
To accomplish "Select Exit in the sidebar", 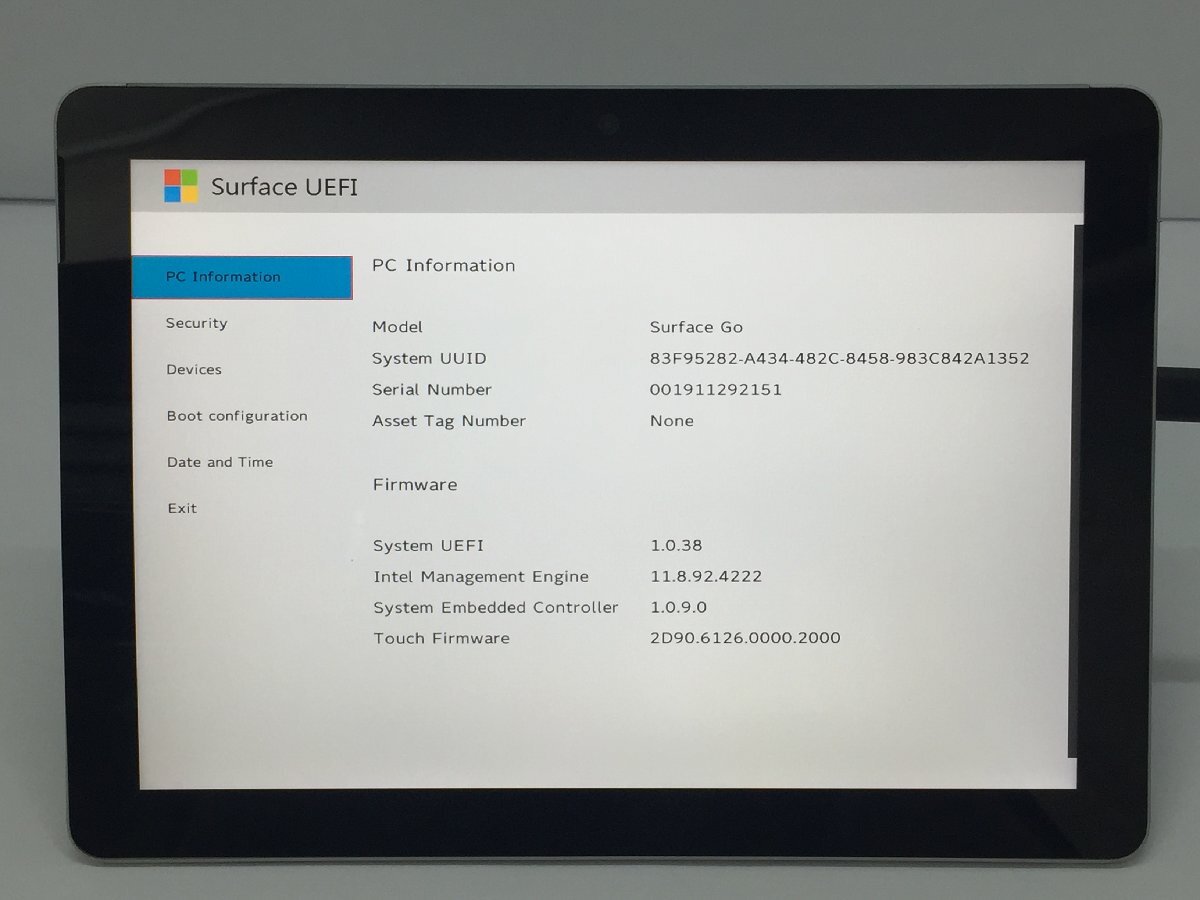I will [x=182, y=508].
